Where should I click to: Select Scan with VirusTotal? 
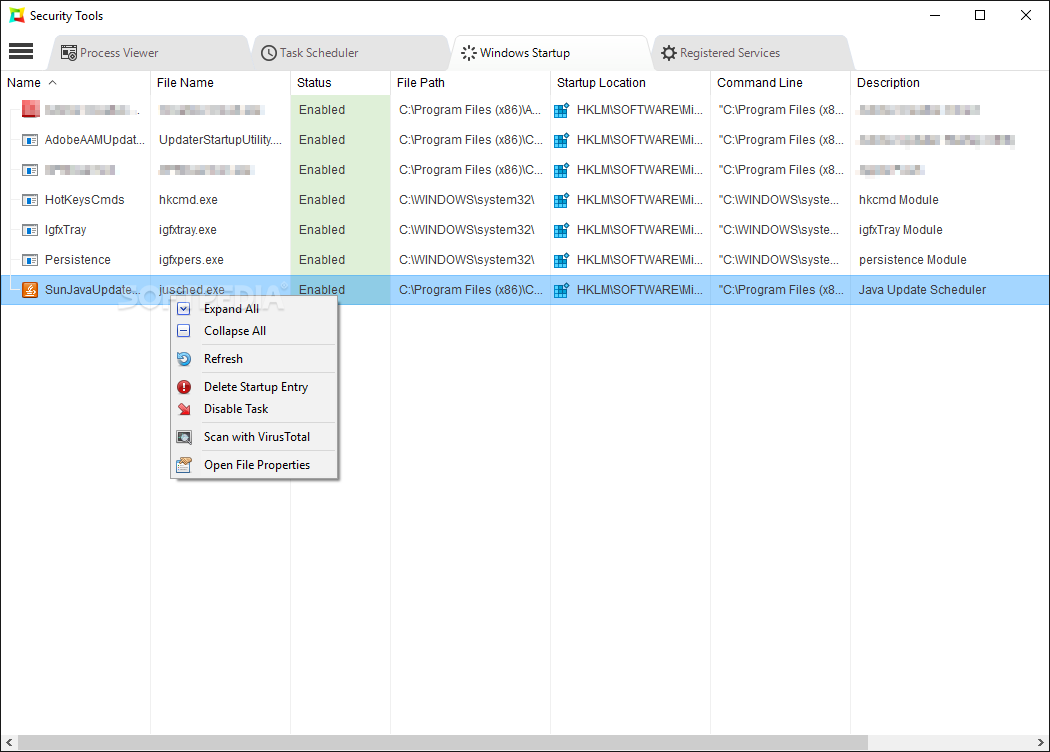254,437
